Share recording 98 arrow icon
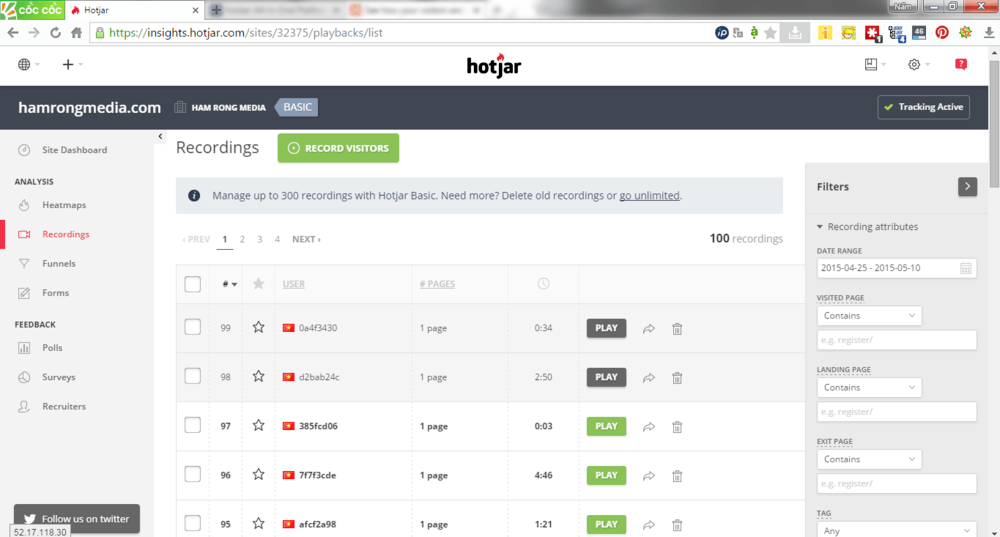 point(649,378)
